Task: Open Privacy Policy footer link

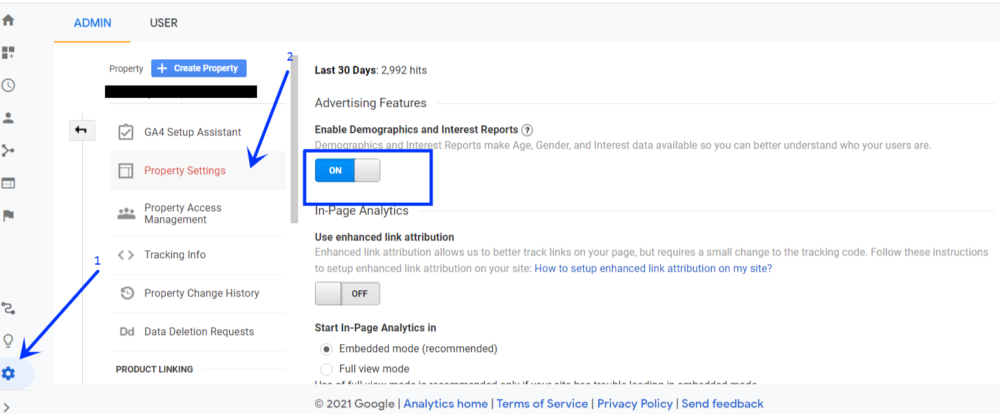Action: [x=635, y=404]
